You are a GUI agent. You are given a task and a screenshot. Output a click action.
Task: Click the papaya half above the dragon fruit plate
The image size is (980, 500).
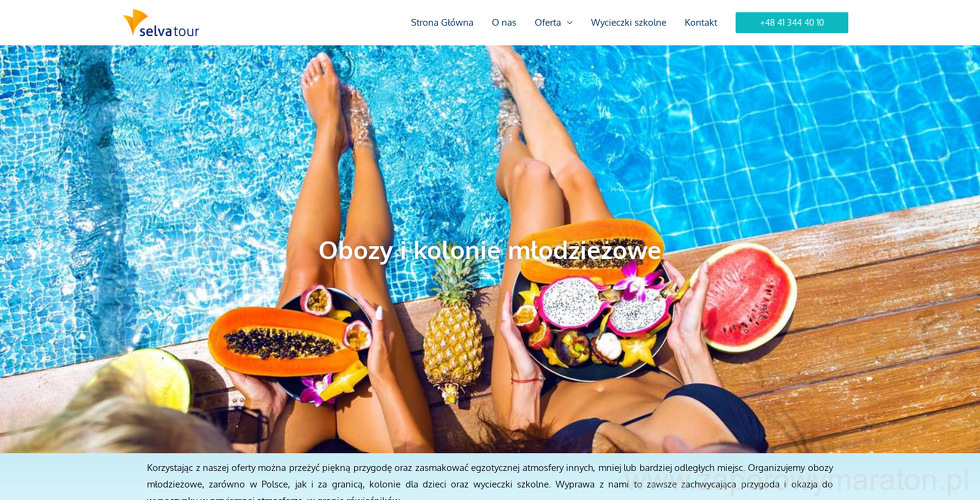pos(591,250)
